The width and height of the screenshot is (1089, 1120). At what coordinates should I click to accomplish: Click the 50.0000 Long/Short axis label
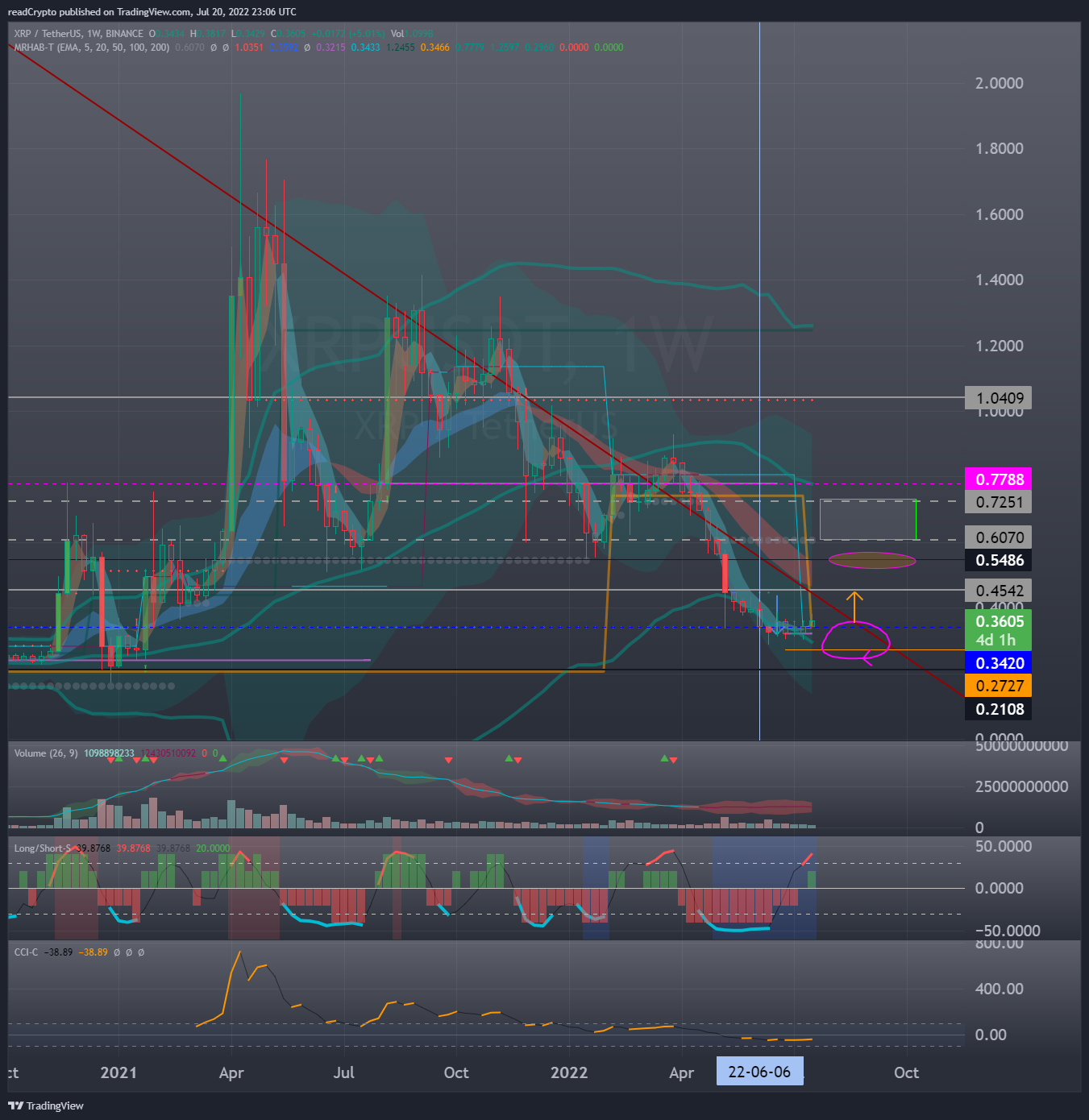tap(1003, 846)
